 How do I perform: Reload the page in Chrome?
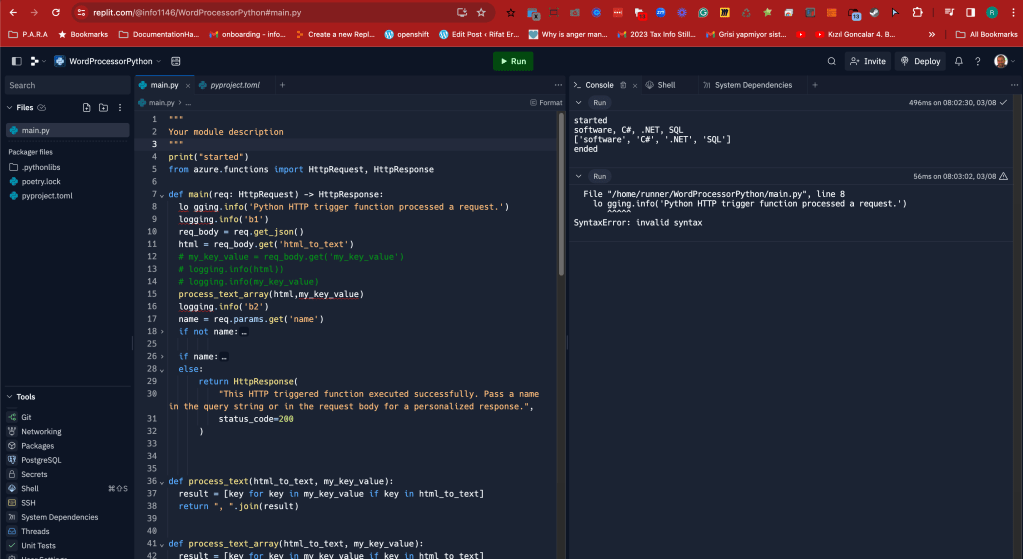[56, 12]
